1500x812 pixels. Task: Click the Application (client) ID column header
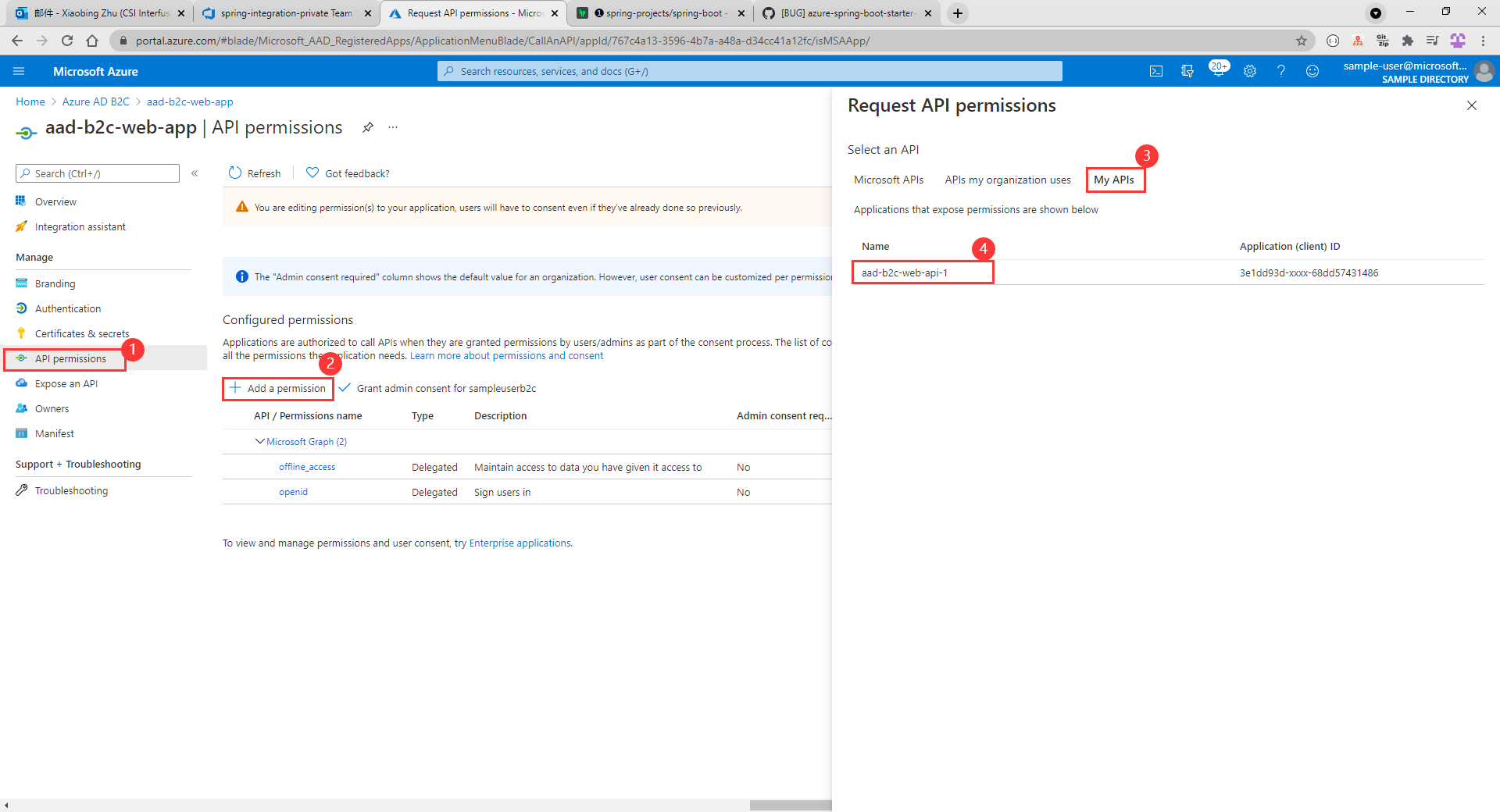[1290, 246]
